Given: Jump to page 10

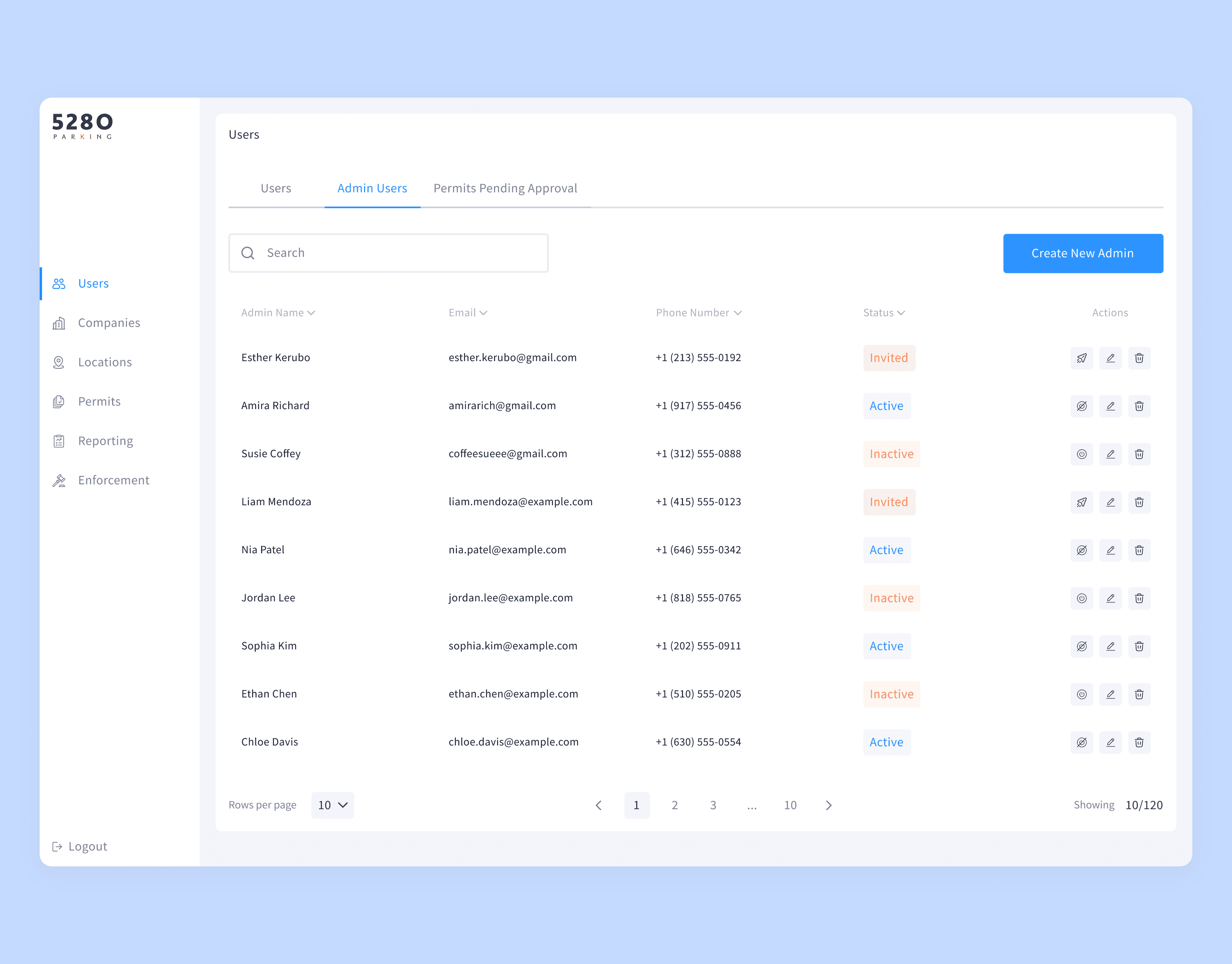Looking at the screenshot, I should [790, 805].
